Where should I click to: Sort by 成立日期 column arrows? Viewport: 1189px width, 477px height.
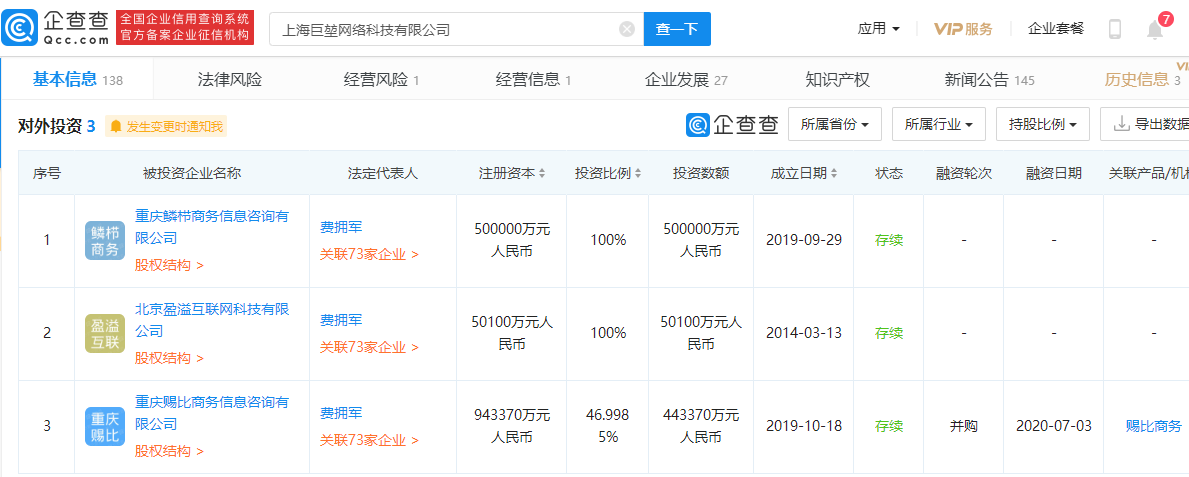[x=834, y=174]
